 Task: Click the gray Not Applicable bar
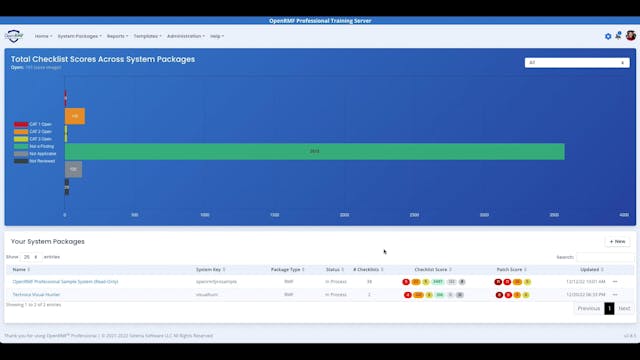pyautogui.click(x=73, y=169)
